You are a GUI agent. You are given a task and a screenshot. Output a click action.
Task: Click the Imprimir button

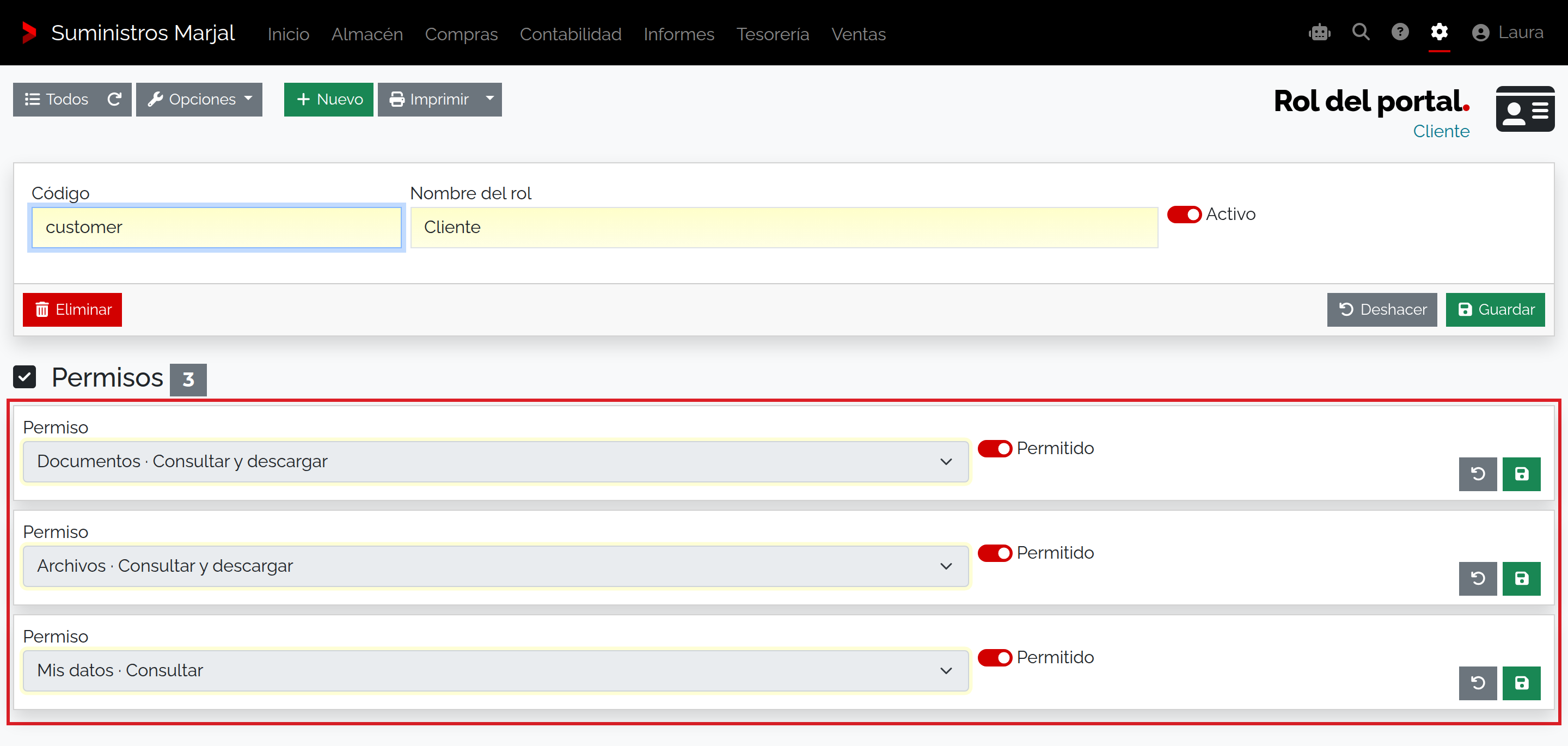(428, 99)
